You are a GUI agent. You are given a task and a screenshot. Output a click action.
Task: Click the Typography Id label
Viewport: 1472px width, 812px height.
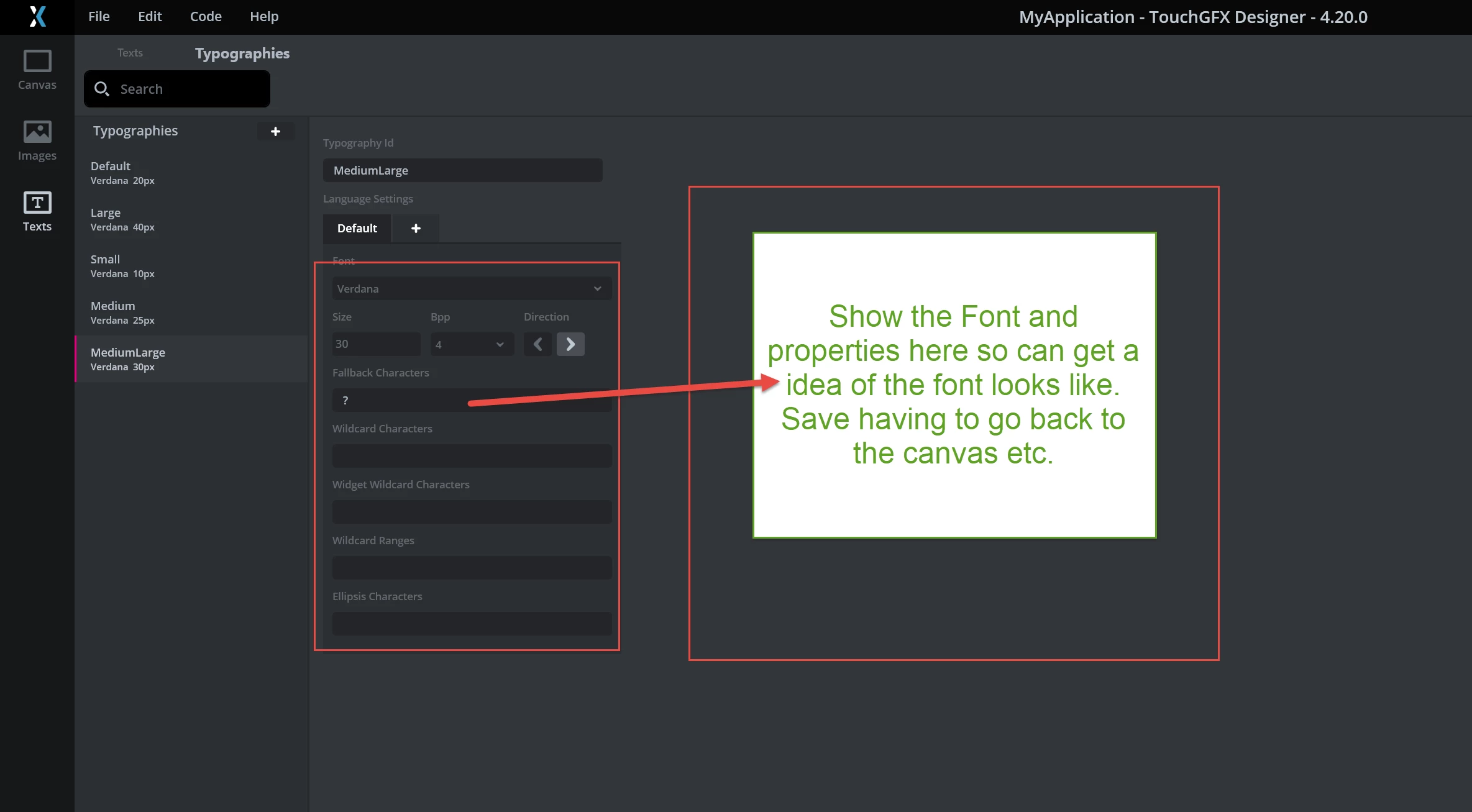pyautogui.click(x=359, y=143)
